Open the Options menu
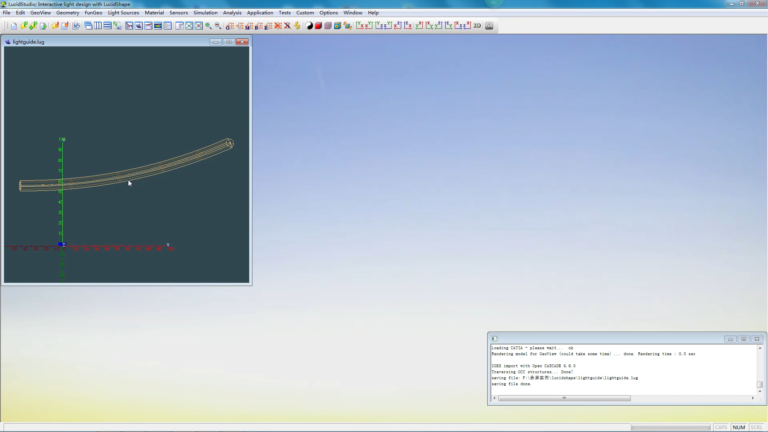 pyautogui.click(x=329, y=13)
